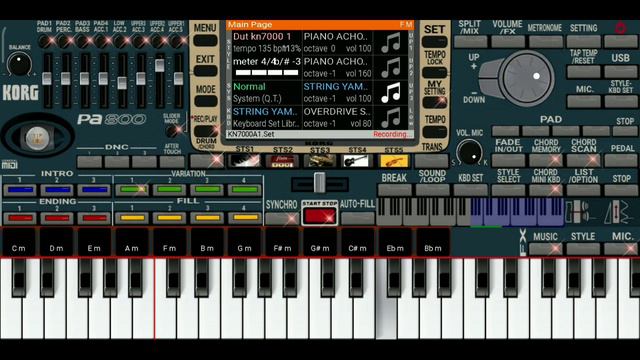
Task: Select the STS5 violin preset
Action: tap(394, 161)
